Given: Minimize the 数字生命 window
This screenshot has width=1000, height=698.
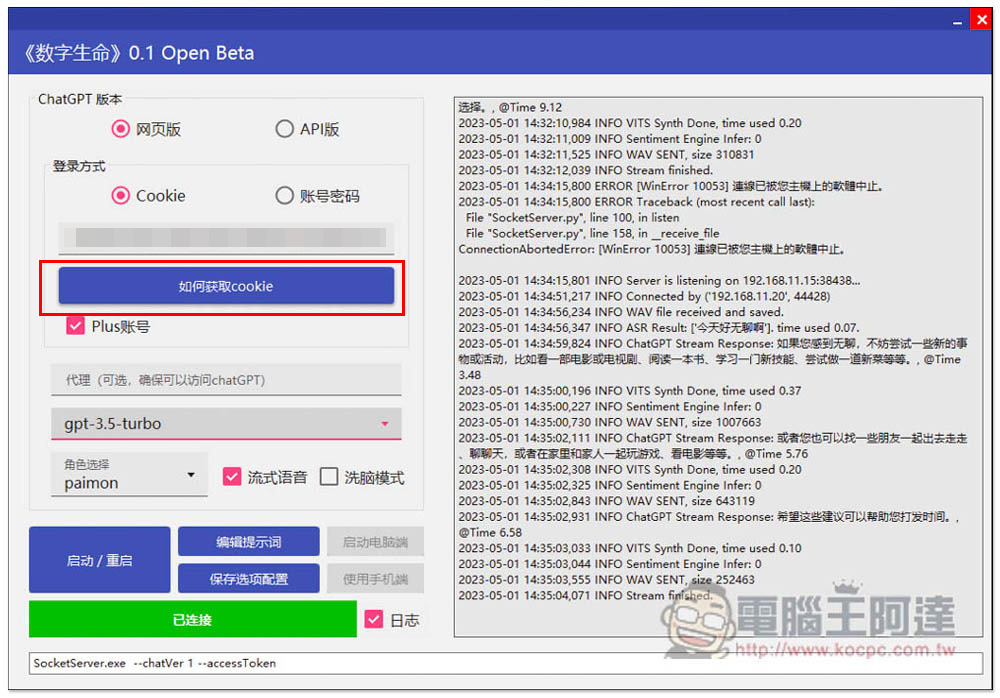Looking at the screenshot, I should (x=957, y=21).
